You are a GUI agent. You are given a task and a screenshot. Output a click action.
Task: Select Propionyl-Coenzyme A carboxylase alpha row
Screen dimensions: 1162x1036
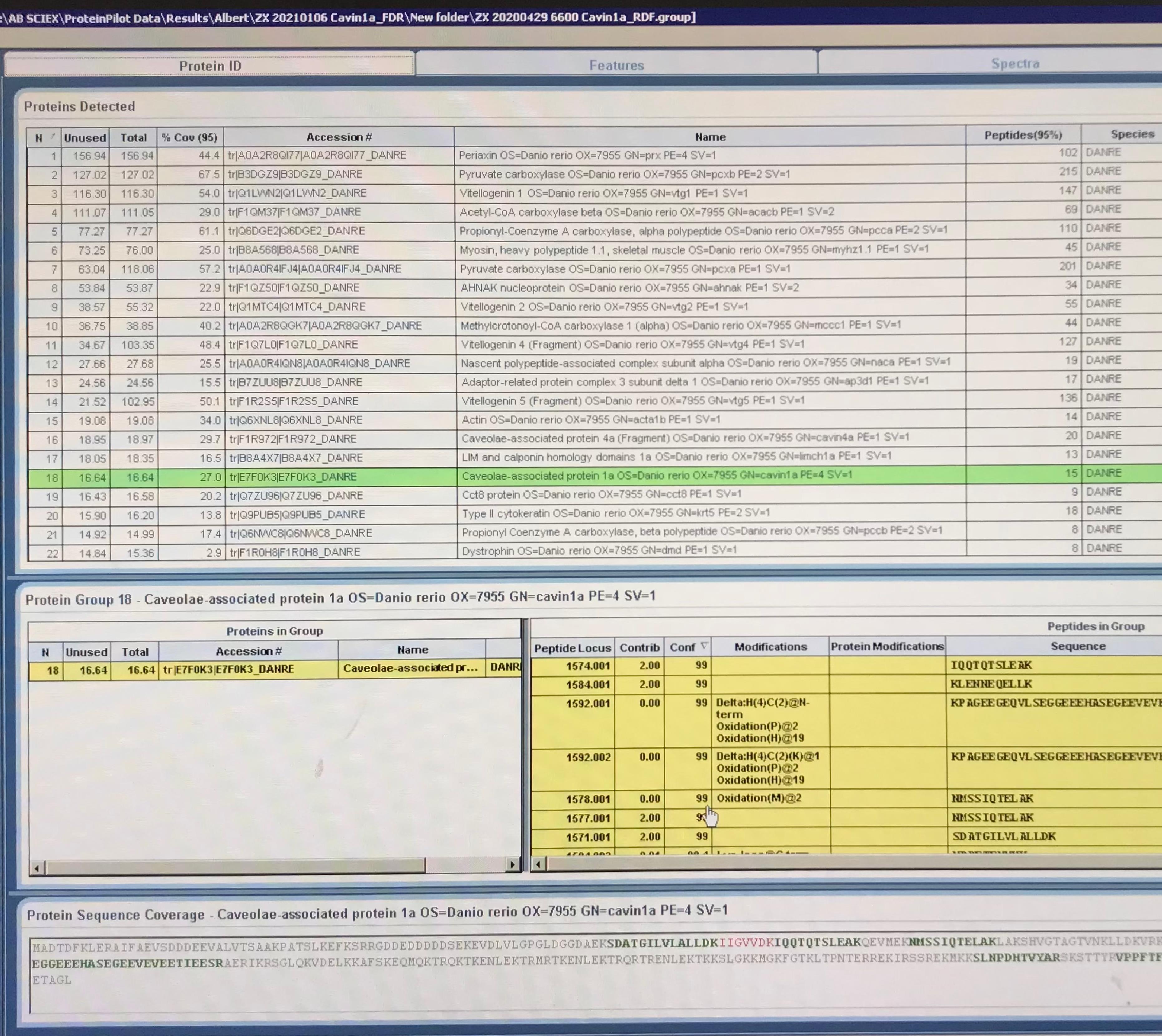(595, 231)
